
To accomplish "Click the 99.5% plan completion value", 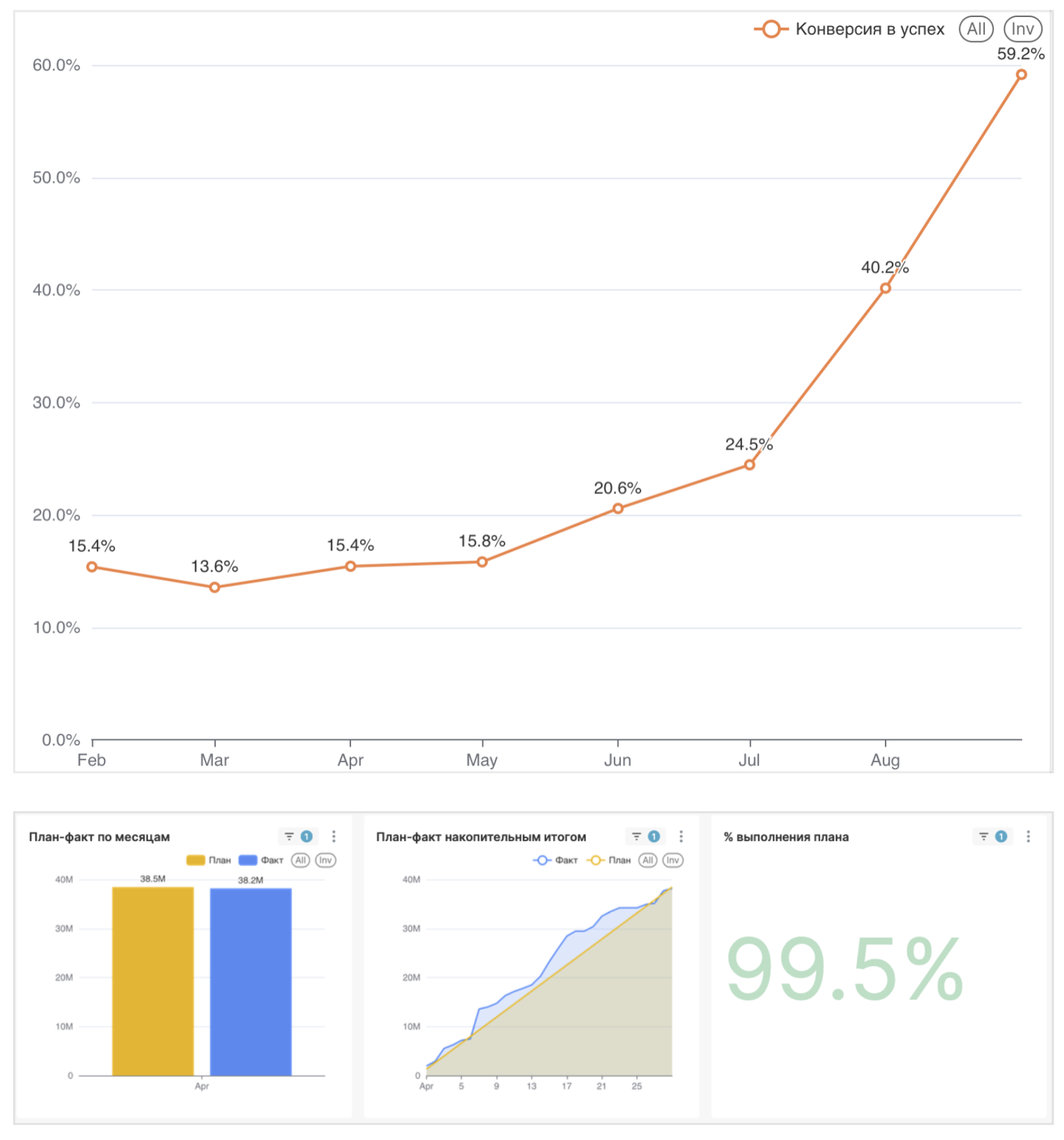I will click(844, 970).
